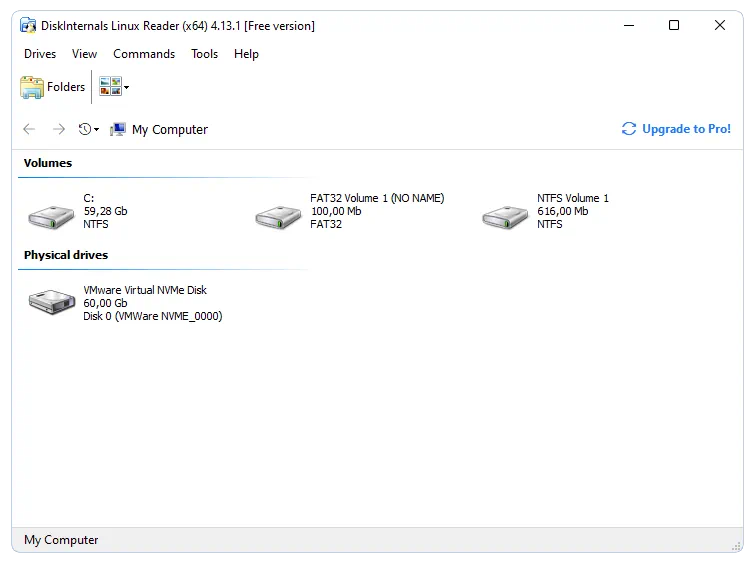Maximize the Linux Reader window
Screen dimensions: 755x563
[674, 25]
